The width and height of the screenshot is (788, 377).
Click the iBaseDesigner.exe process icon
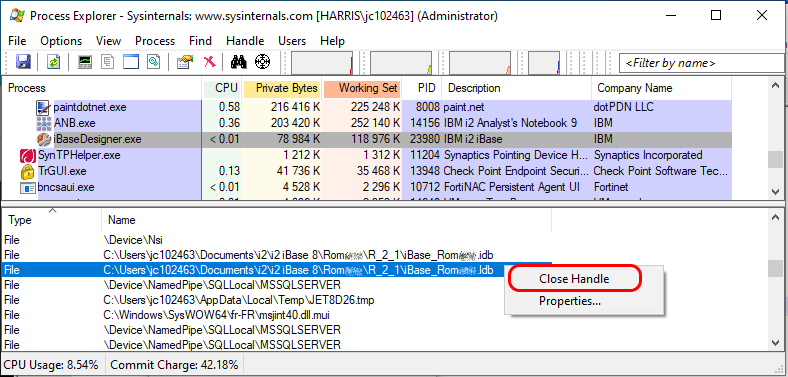(x=43, y=139)
